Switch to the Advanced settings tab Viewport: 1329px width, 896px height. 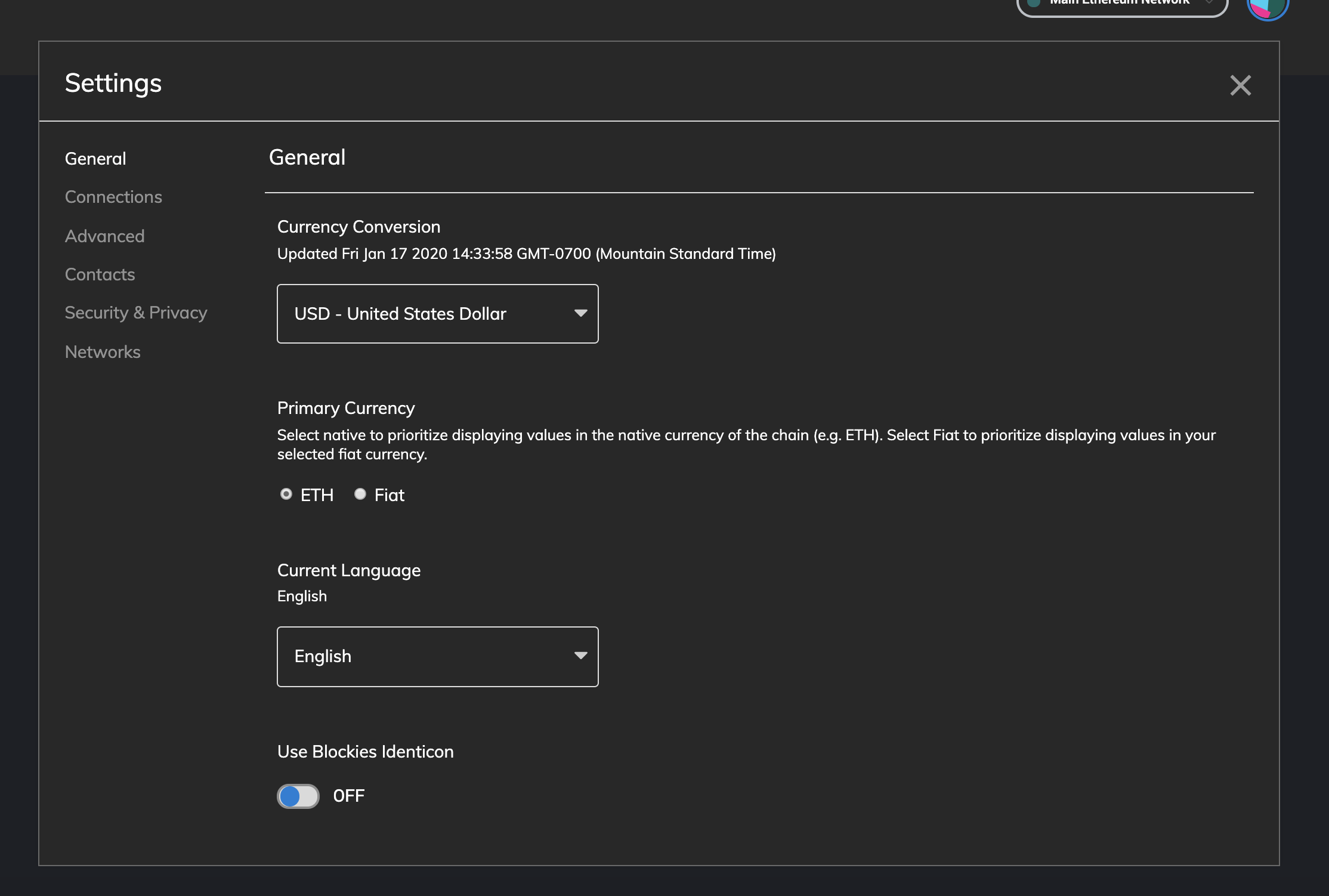(104, 236)
